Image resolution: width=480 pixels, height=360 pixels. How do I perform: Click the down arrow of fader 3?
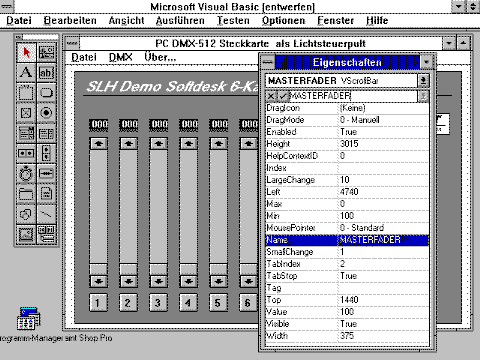click(158, 281)
